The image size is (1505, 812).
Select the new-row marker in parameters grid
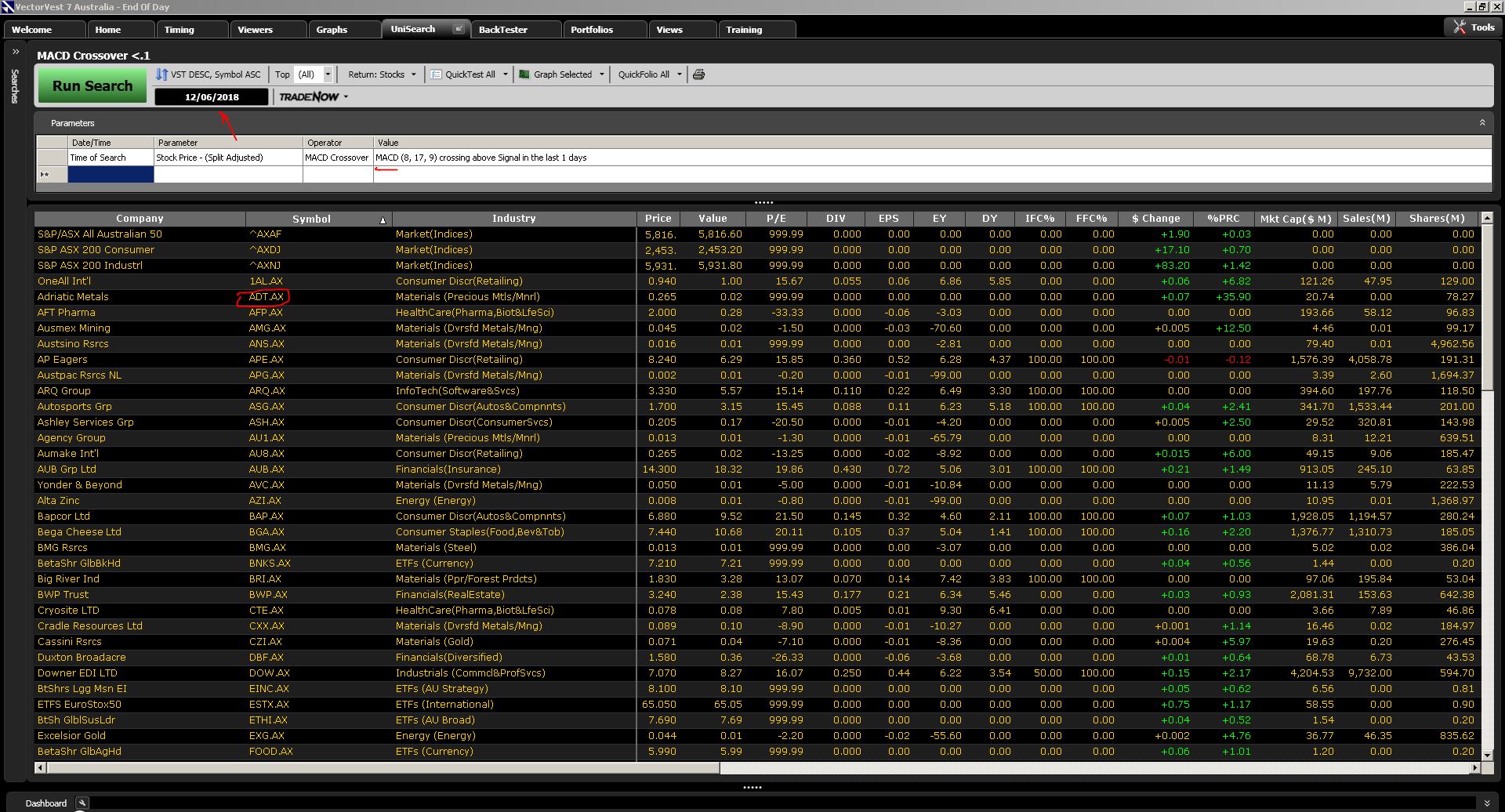pyautogui.click(x=52, y=174)
